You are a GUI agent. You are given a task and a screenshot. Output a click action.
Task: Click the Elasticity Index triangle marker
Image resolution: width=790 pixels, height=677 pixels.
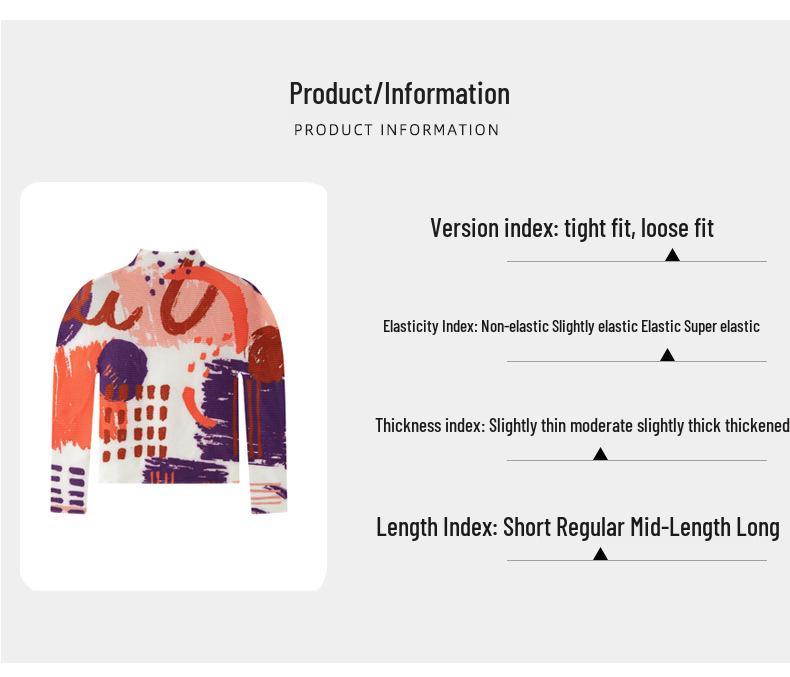point(667,356)
